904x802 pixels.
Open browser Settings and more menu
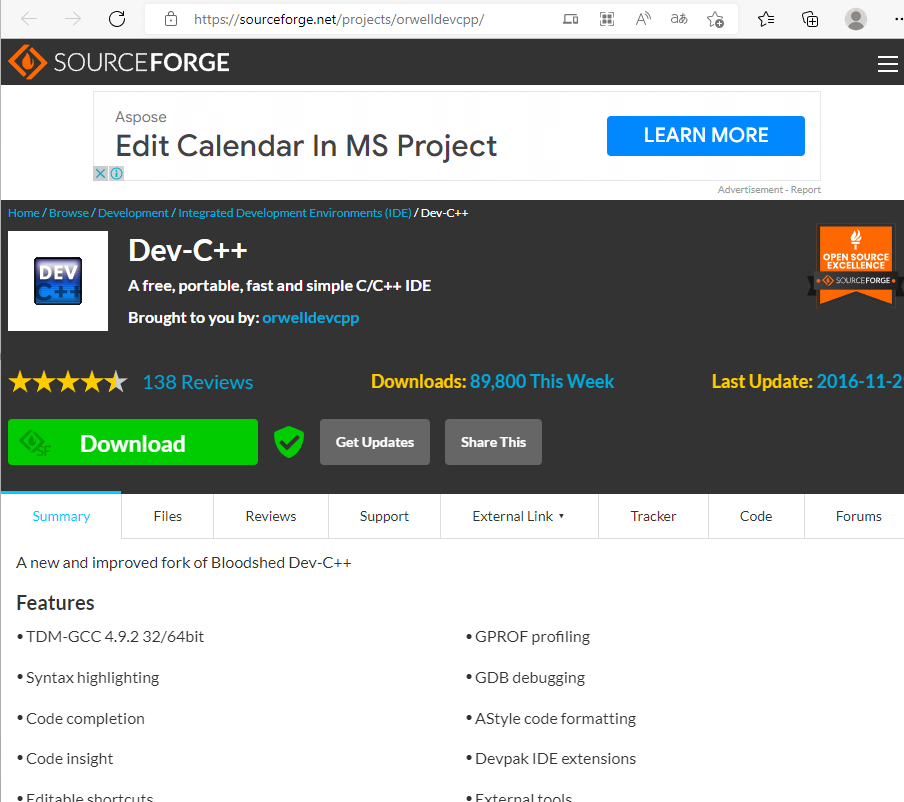[898, 19]
